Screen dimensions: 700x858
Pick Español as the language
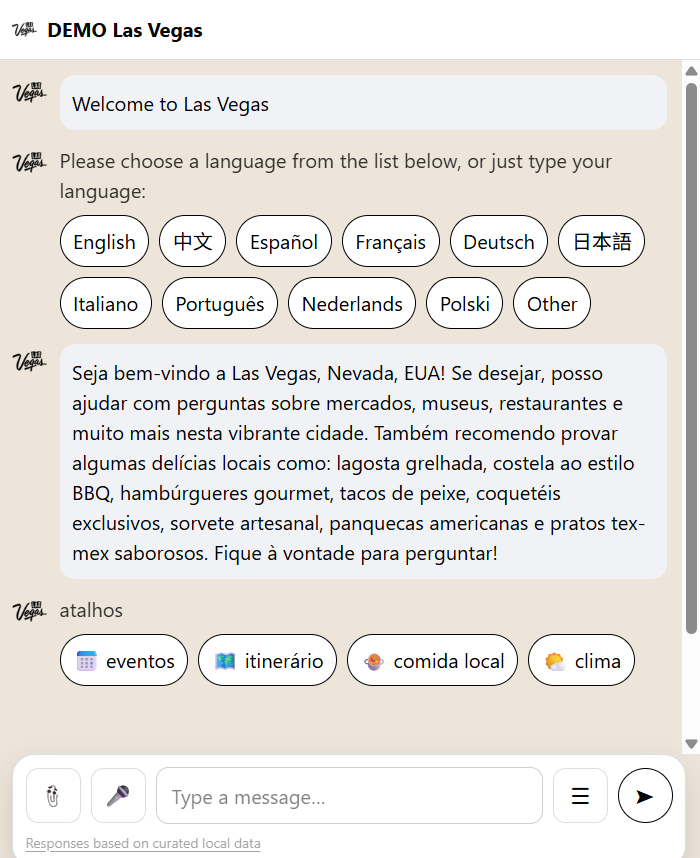[284, 242]
